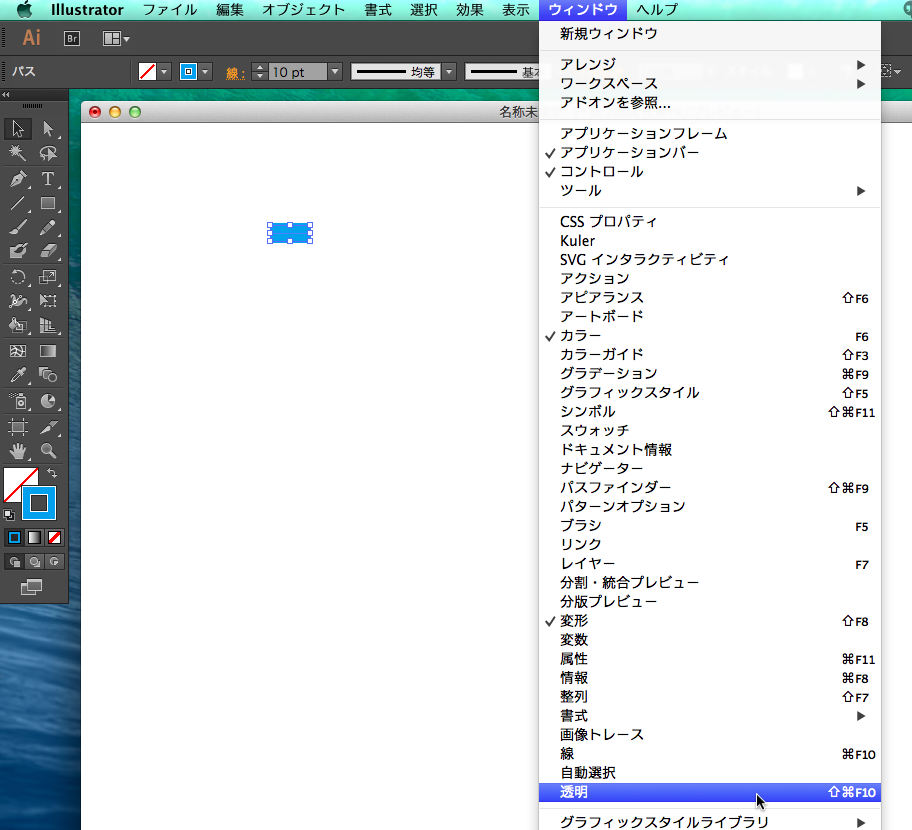Open Adobe Bridge via Br icon

[72, 38]
